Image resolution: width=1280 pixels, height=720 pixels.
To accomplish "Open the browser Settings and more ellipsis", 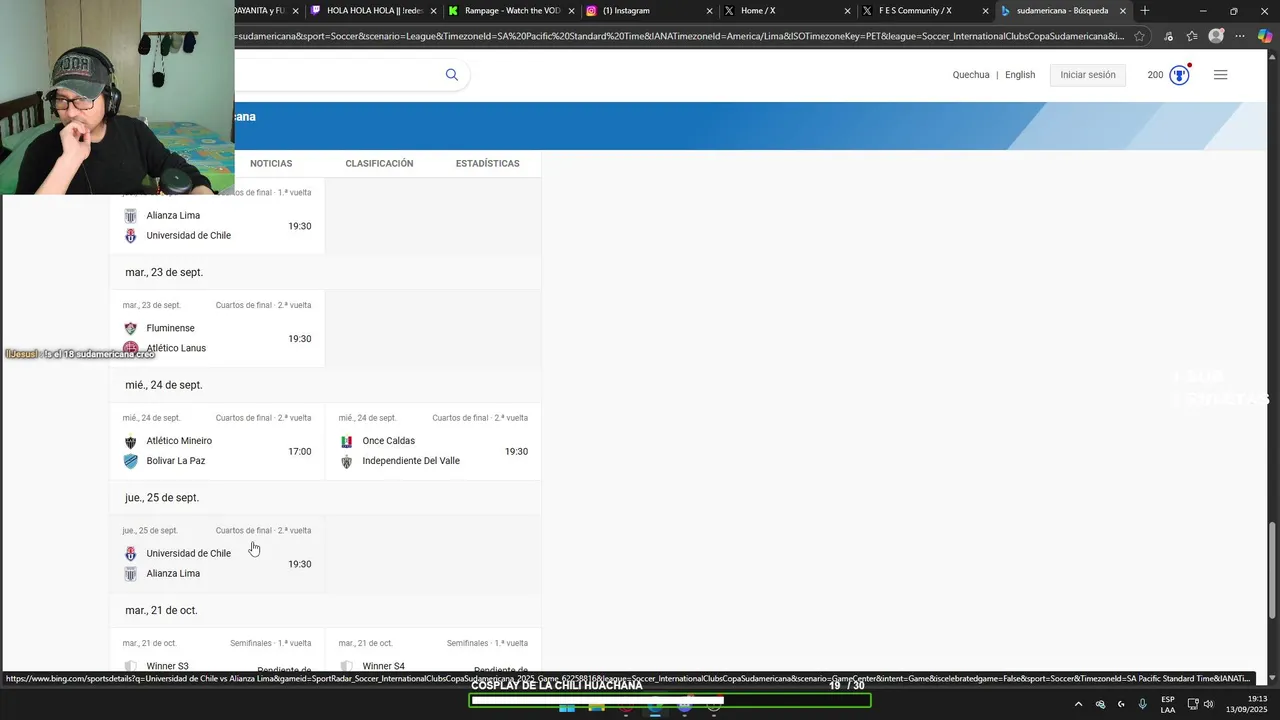I will coord(1240,36).
